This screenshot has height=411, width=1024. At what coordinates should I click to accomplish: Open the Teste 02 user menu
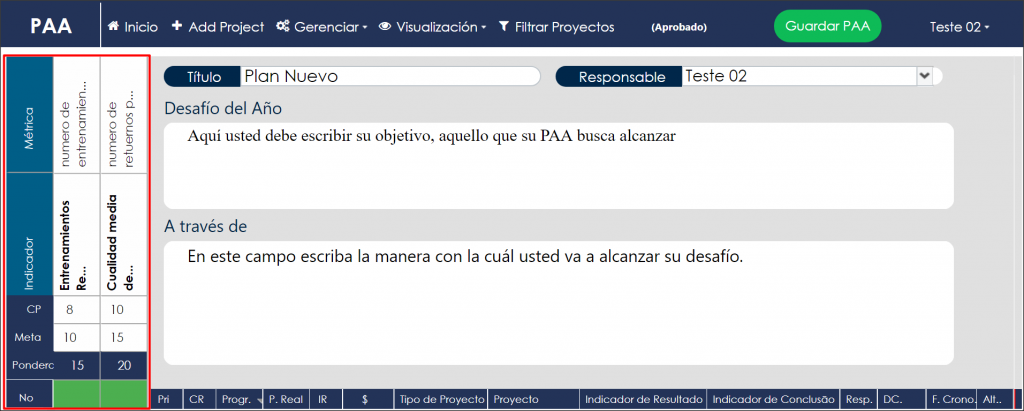click(x=959, y=27)
